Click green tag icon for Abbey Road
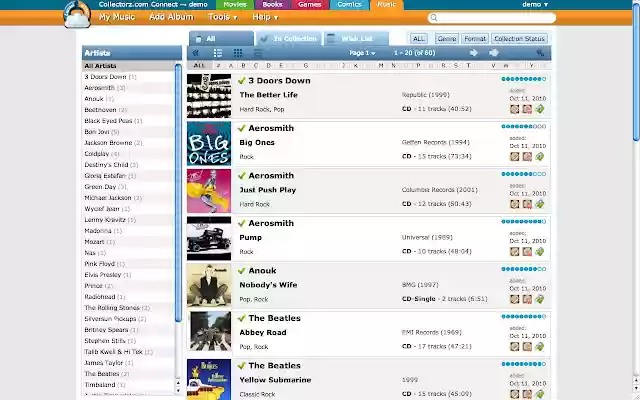The image size is (640, 400). (x=540, y=347)
